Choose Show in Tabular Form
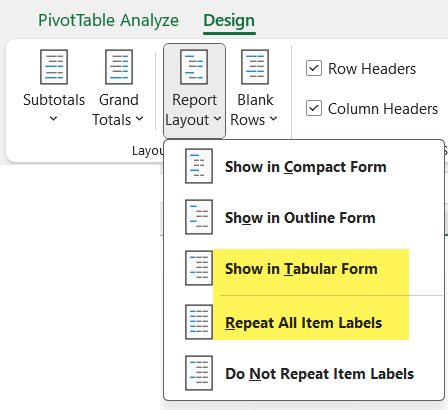 click(x=301, y=269)
